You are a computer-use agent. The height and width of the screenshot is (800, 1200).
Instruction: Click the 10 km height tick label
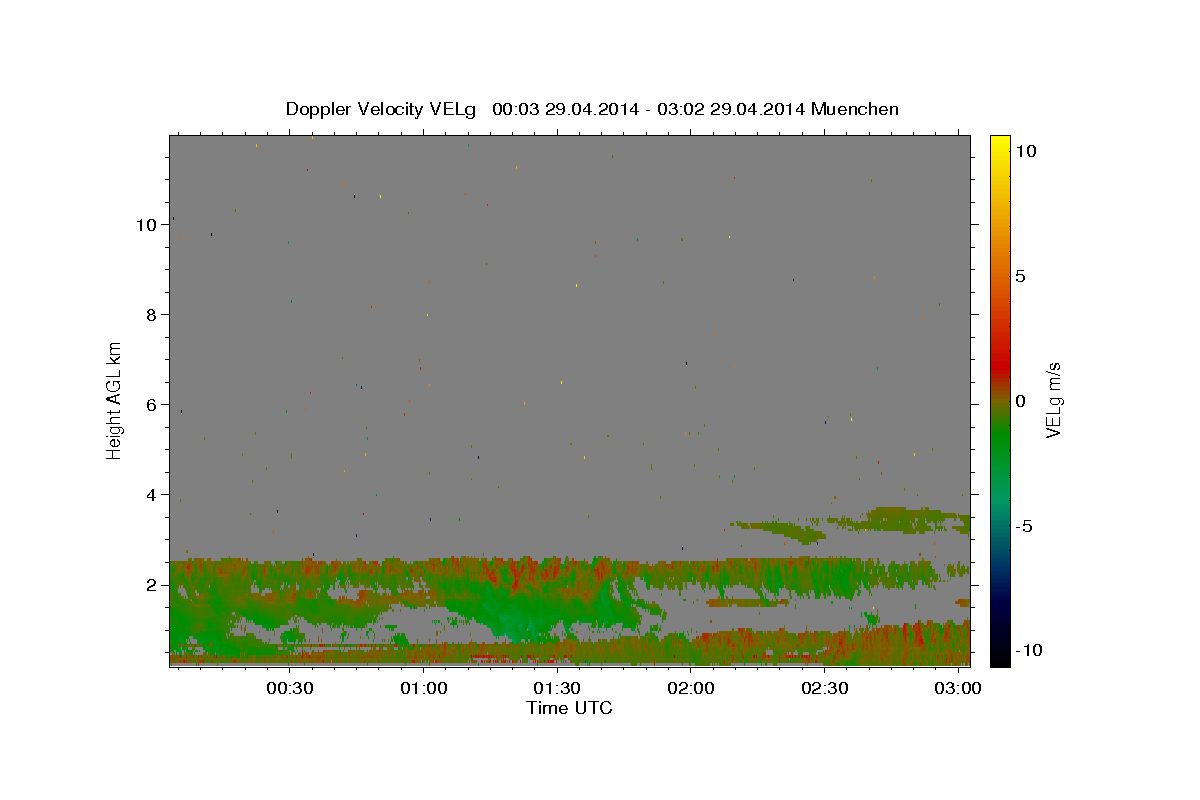point(146,225)
